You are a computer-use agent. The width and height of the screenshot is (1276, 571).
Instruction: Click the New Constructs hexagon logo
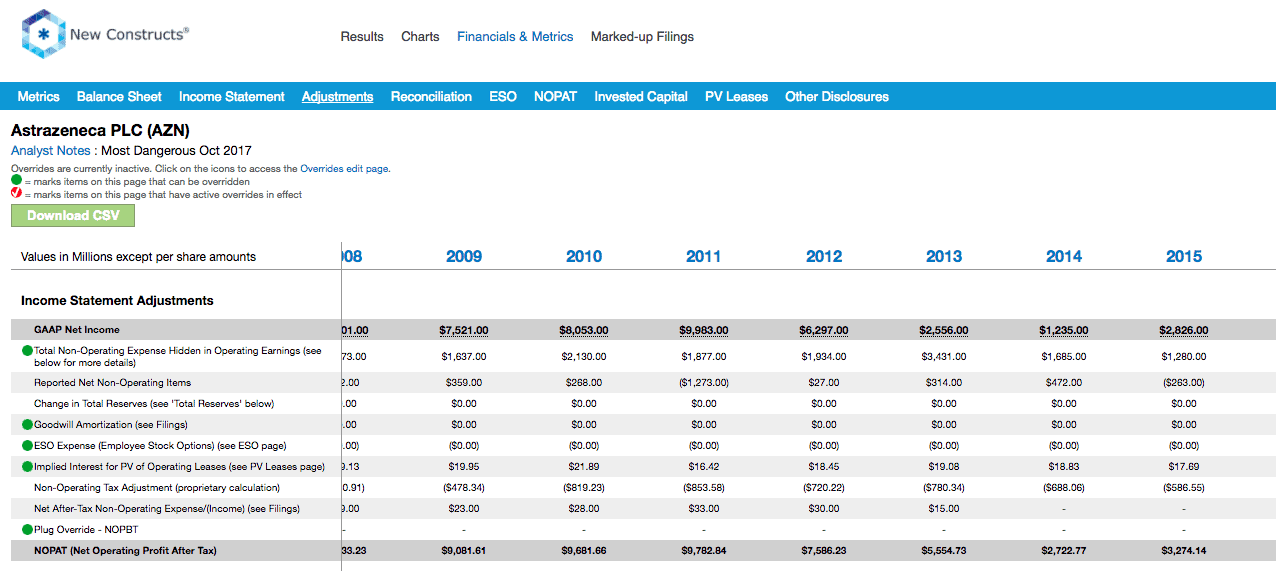tap(43, 34)
